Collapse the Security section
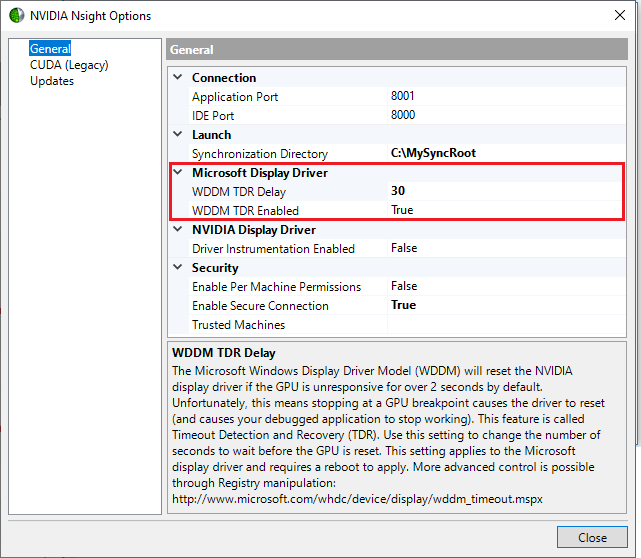 pos(177,267)
